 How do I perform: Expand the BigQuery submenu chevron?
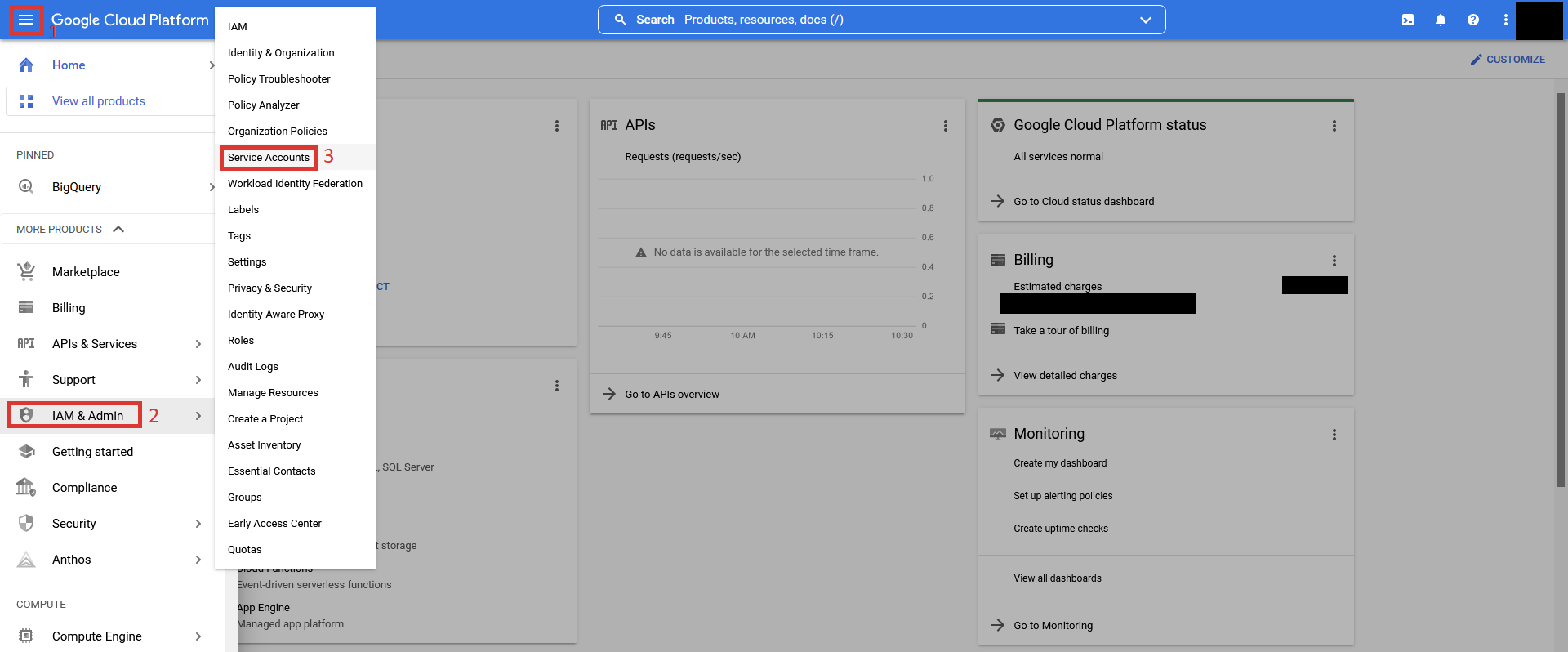tap(212, 186)
